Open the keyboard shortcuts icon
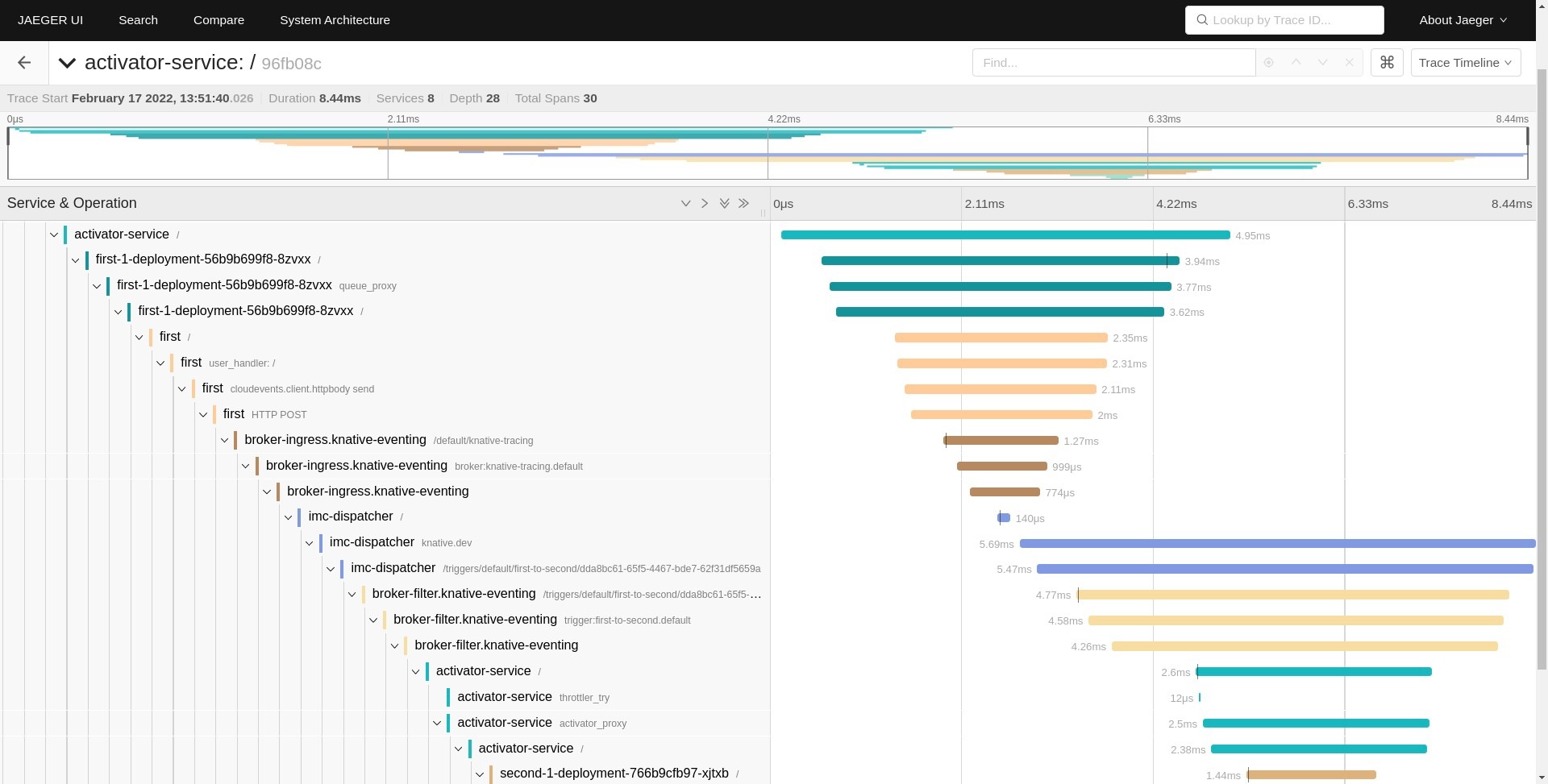The image size is (1548, 784). 1387,63
